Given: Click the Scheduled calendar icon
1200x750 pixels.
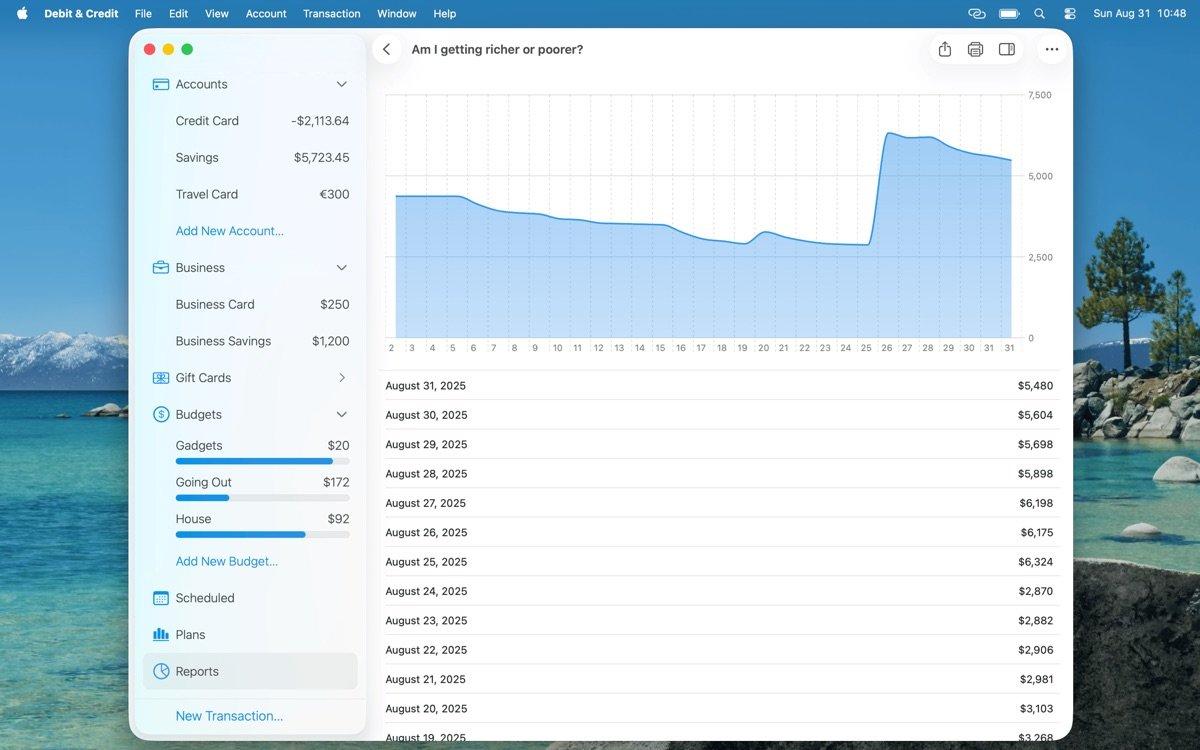Looking at the screenshot, I should pos(160,598).
